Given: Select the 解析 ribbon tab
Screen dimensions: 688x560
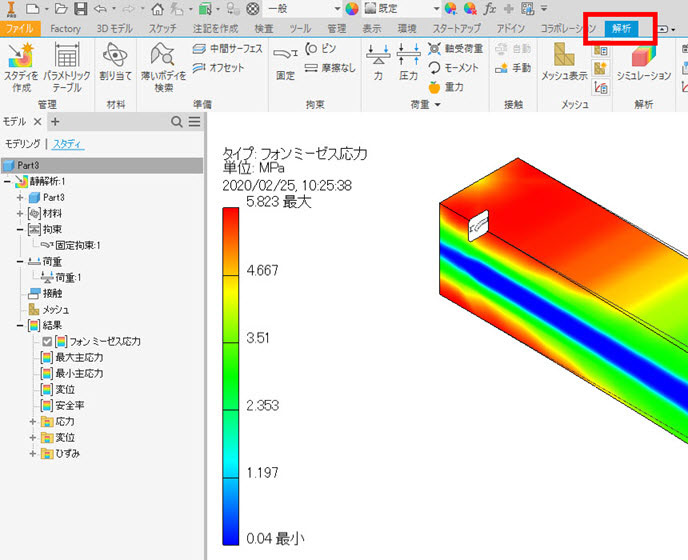Looking at the screenshot, I should coord(621,29).
